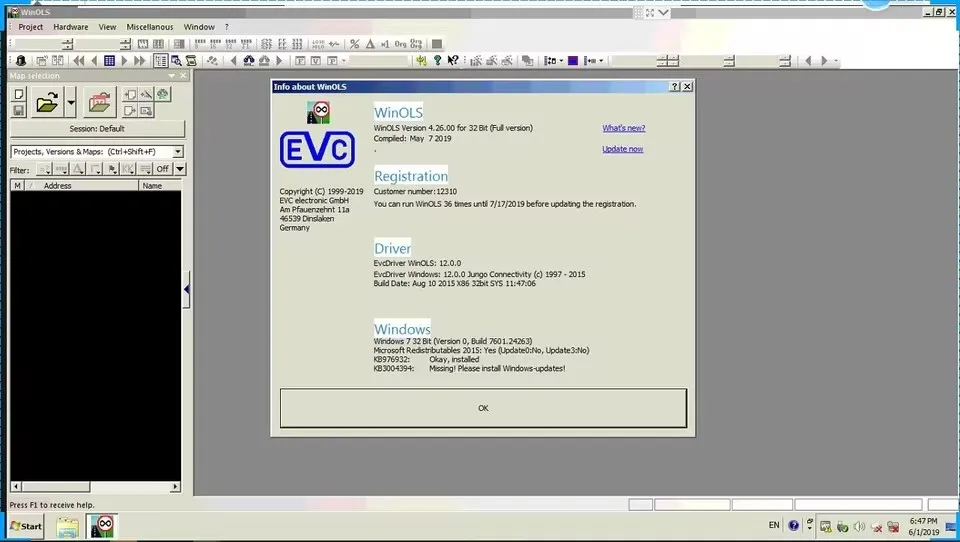Click the black bell icon on toolbar

tap(21, 61)
